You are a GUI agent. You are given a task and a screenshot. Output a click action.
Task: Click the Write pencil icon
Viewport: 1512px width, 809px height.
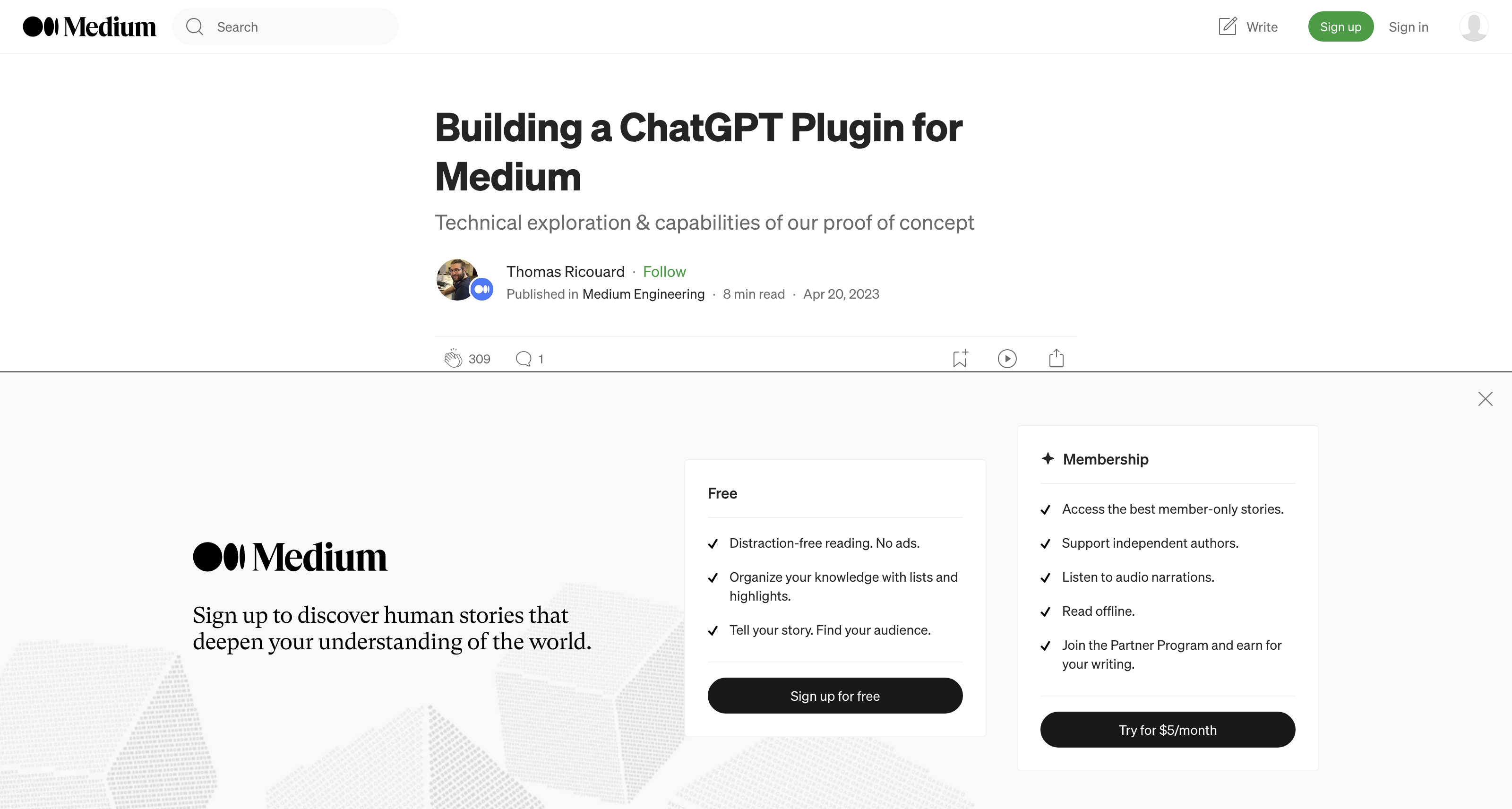coord(1228,26)
